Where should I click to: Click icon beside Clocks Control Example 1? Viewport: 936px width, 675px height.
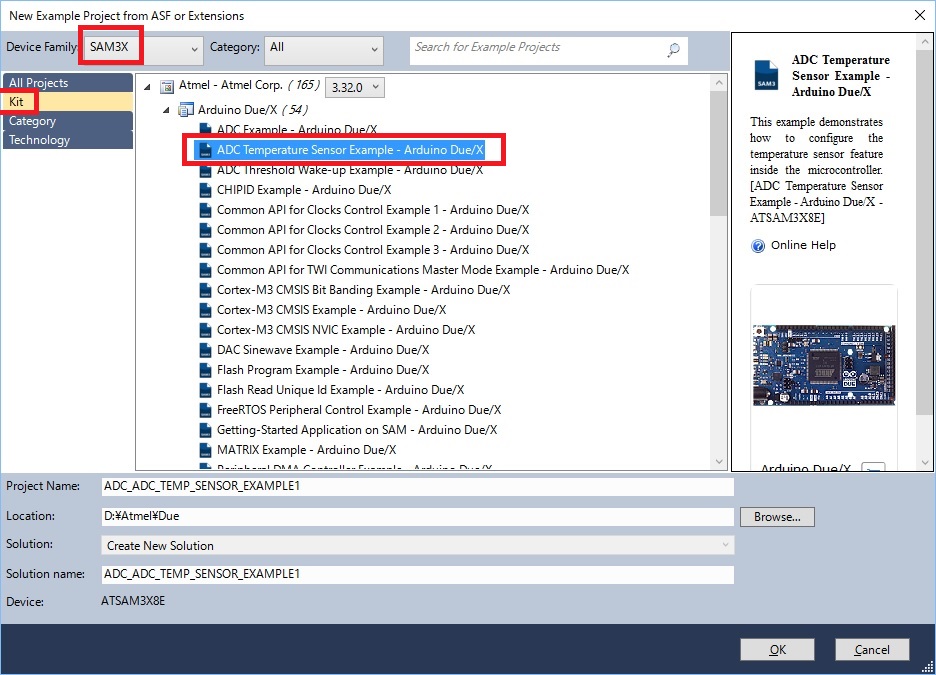click(205, 211)
